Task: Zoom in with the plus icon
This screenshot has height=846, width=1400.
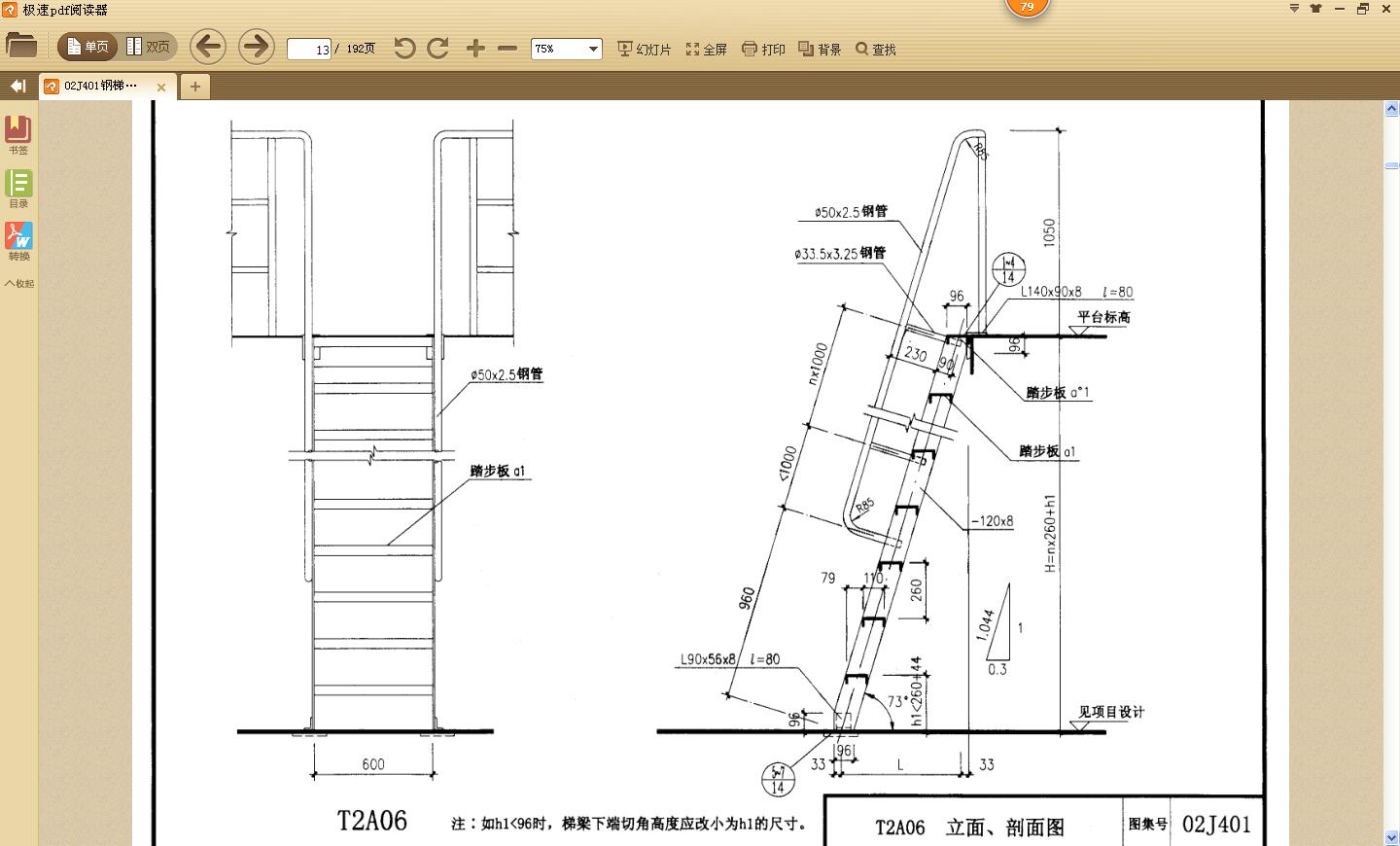Action: 475,48
